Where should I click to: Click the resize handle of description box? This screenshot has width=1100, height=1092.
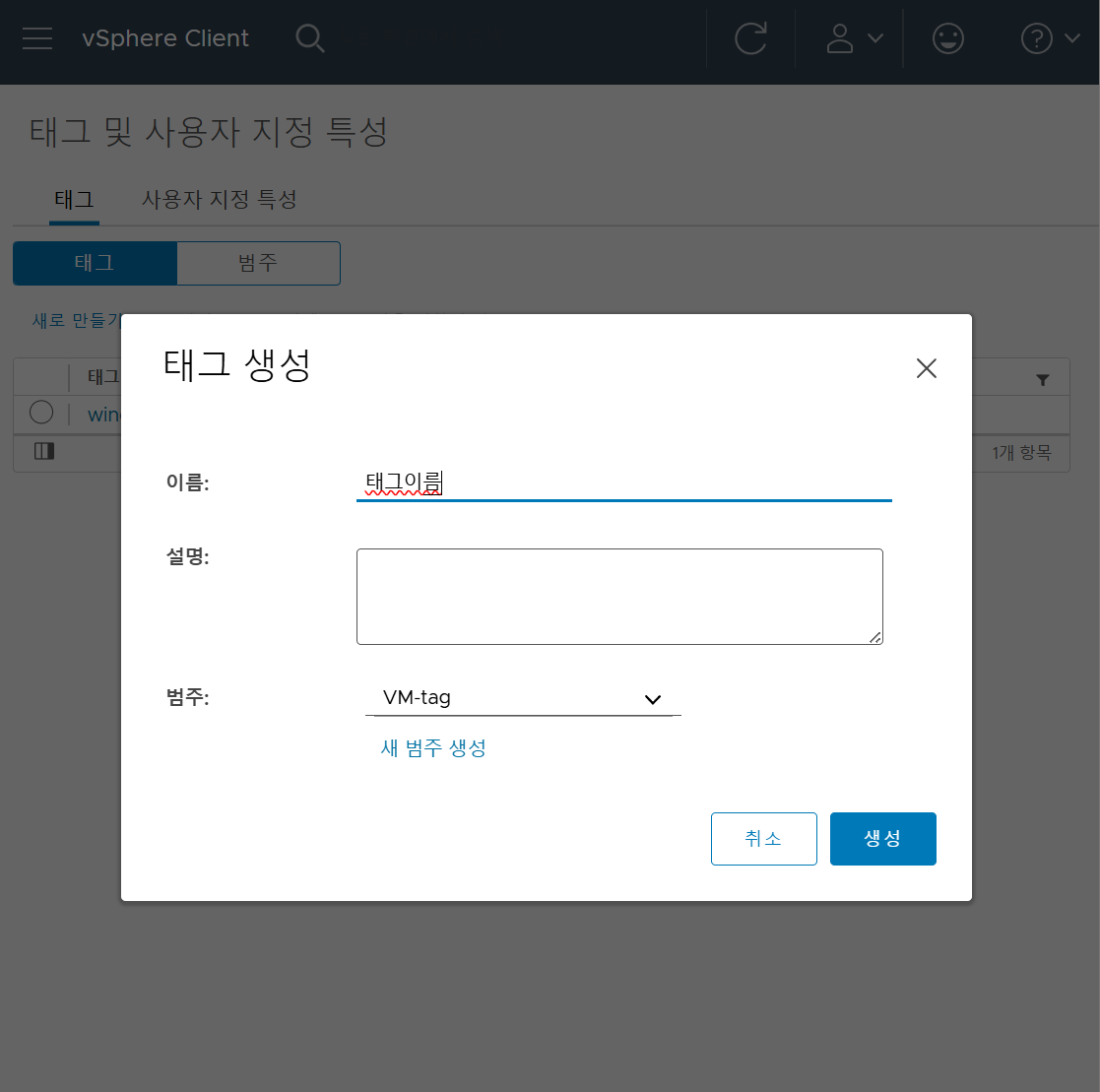(x=874, y=637)
